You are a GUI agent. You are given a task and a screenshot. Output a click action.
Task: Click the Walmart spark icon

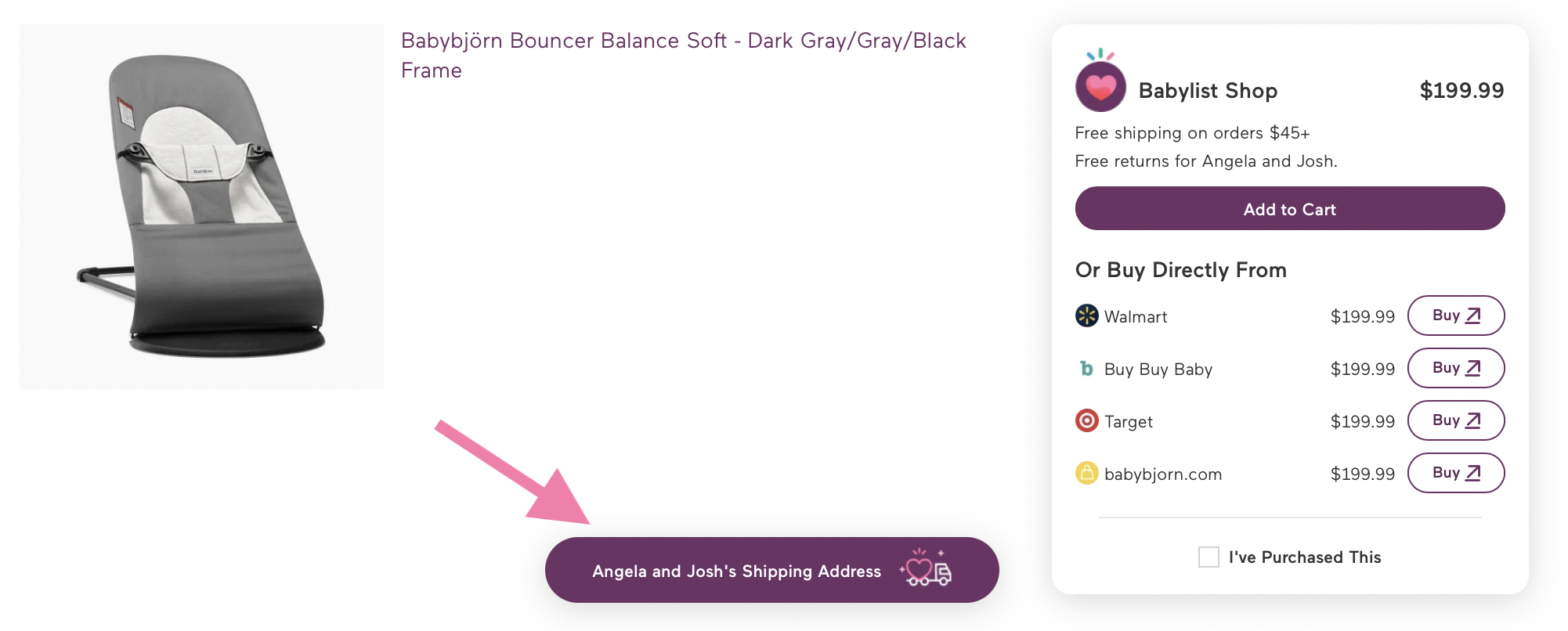(x=1086, y=315)
